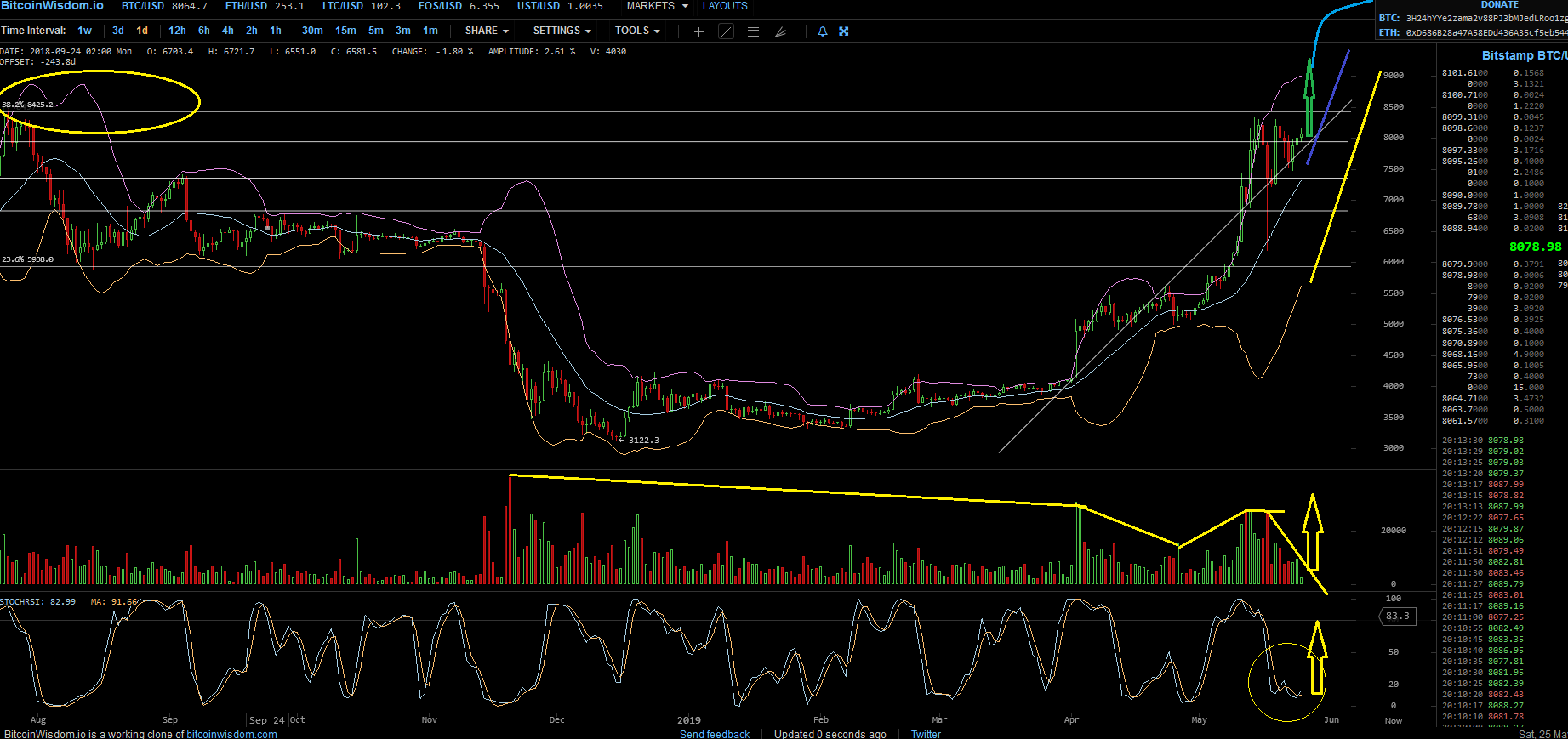Choose the 4h time interval
Screen dimensions: 1568x739
coord(228,31)
